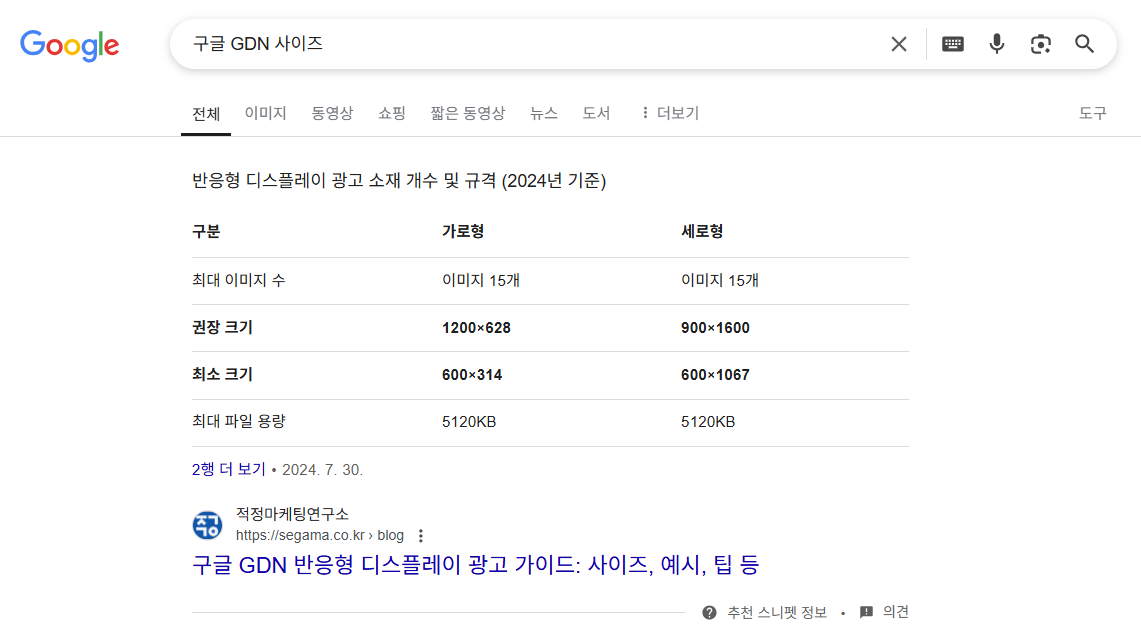Click the 600×1067 cell
The image size is (1141, 643).
click(x=715, y=375)
